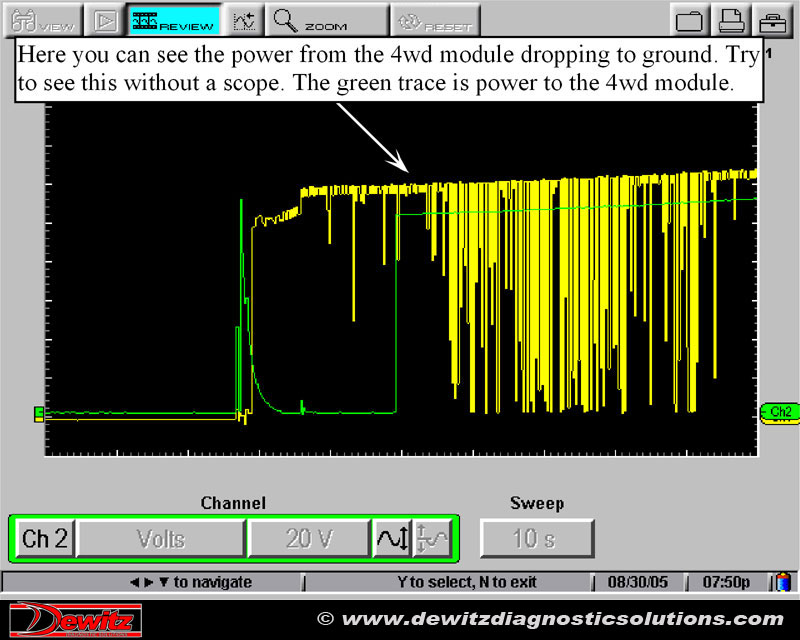
Task: Click the 10 s Sweep button
Action: tap(536, 539)
